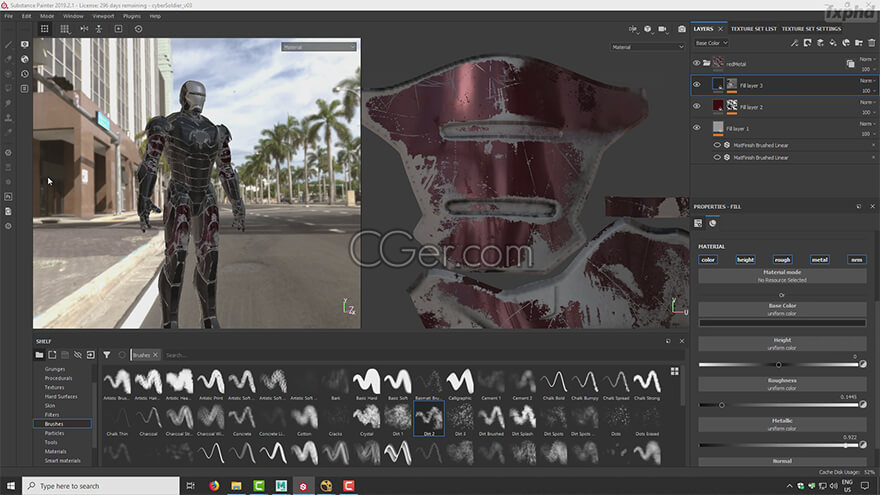Click the Base Color uniform color swatch
This screenshot has width=880, height=495.
[x=782, y=323]
